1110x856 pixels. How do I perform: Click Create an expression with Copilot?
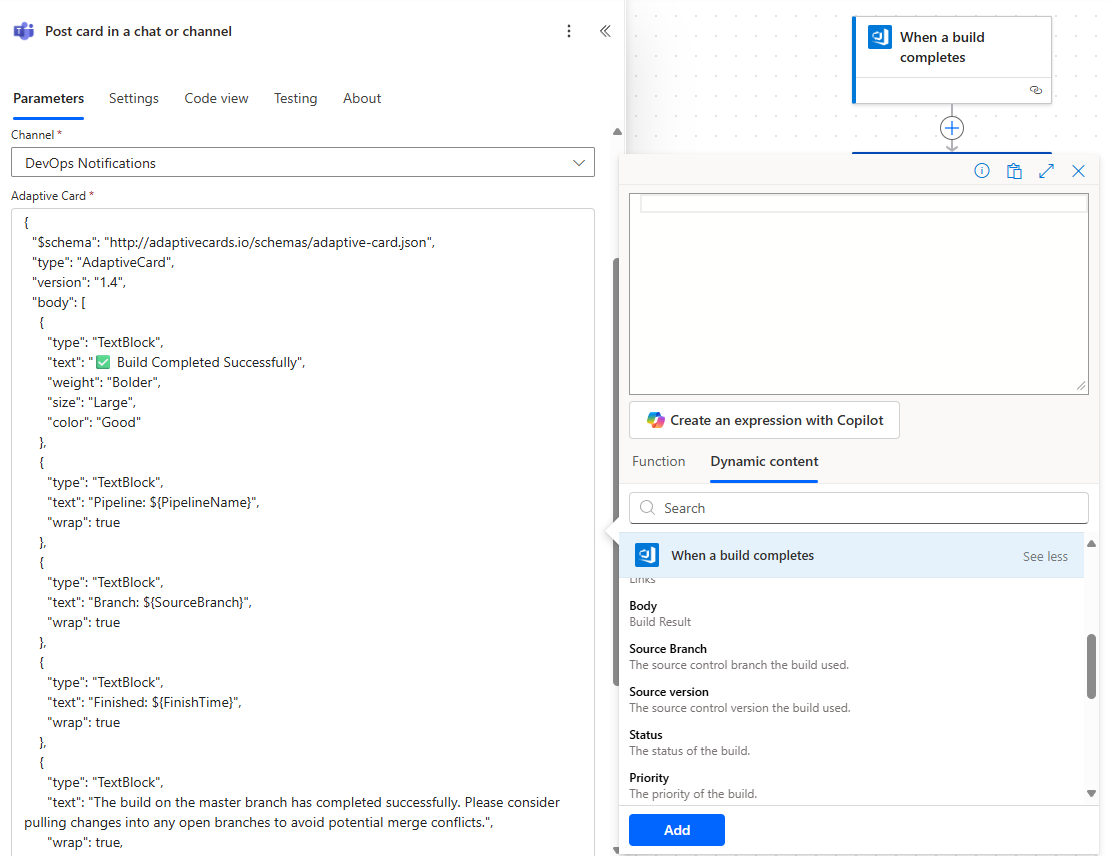764,420
